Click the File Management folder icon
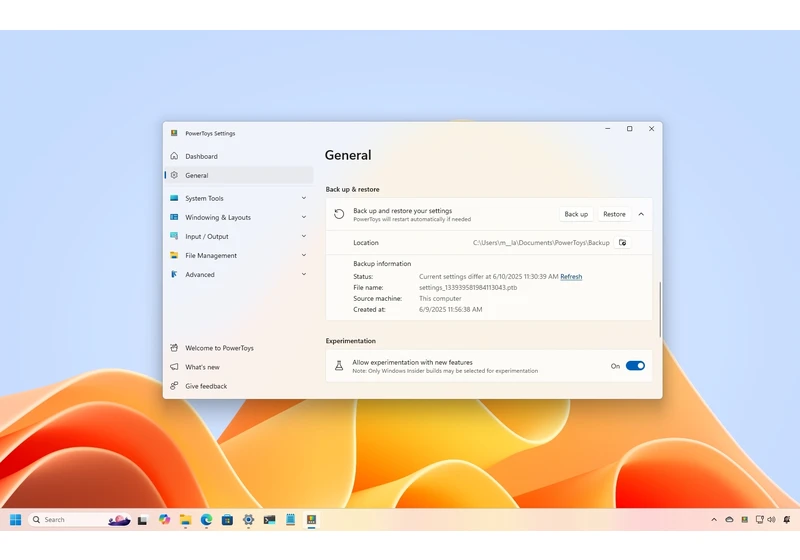 click(x=174, y=255)
